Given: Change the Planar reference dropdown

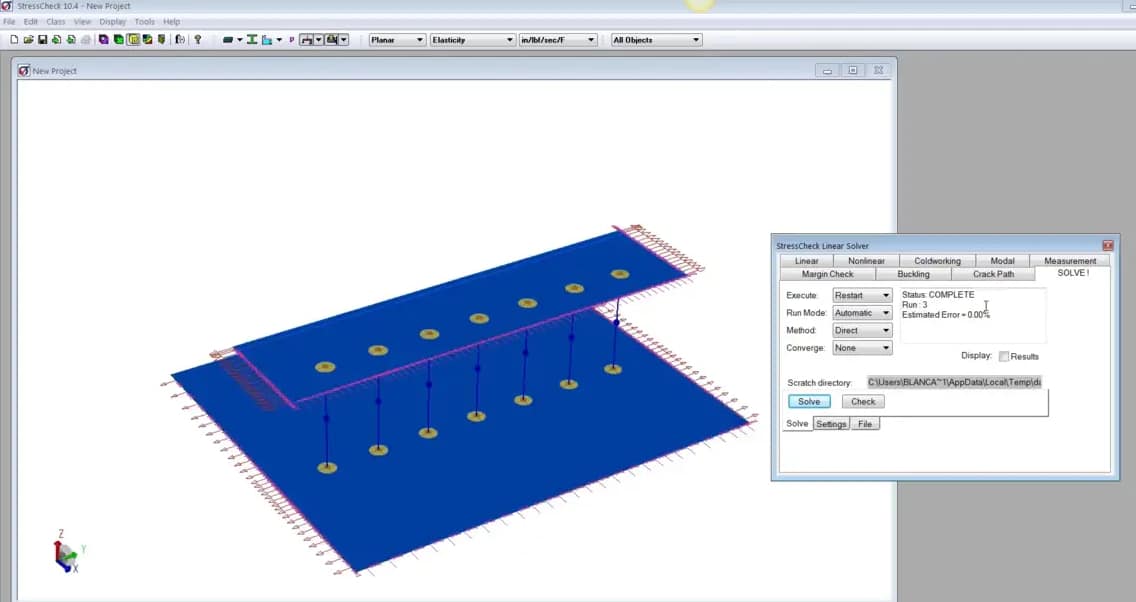Looking at the screenshot, I should [396, 39].
